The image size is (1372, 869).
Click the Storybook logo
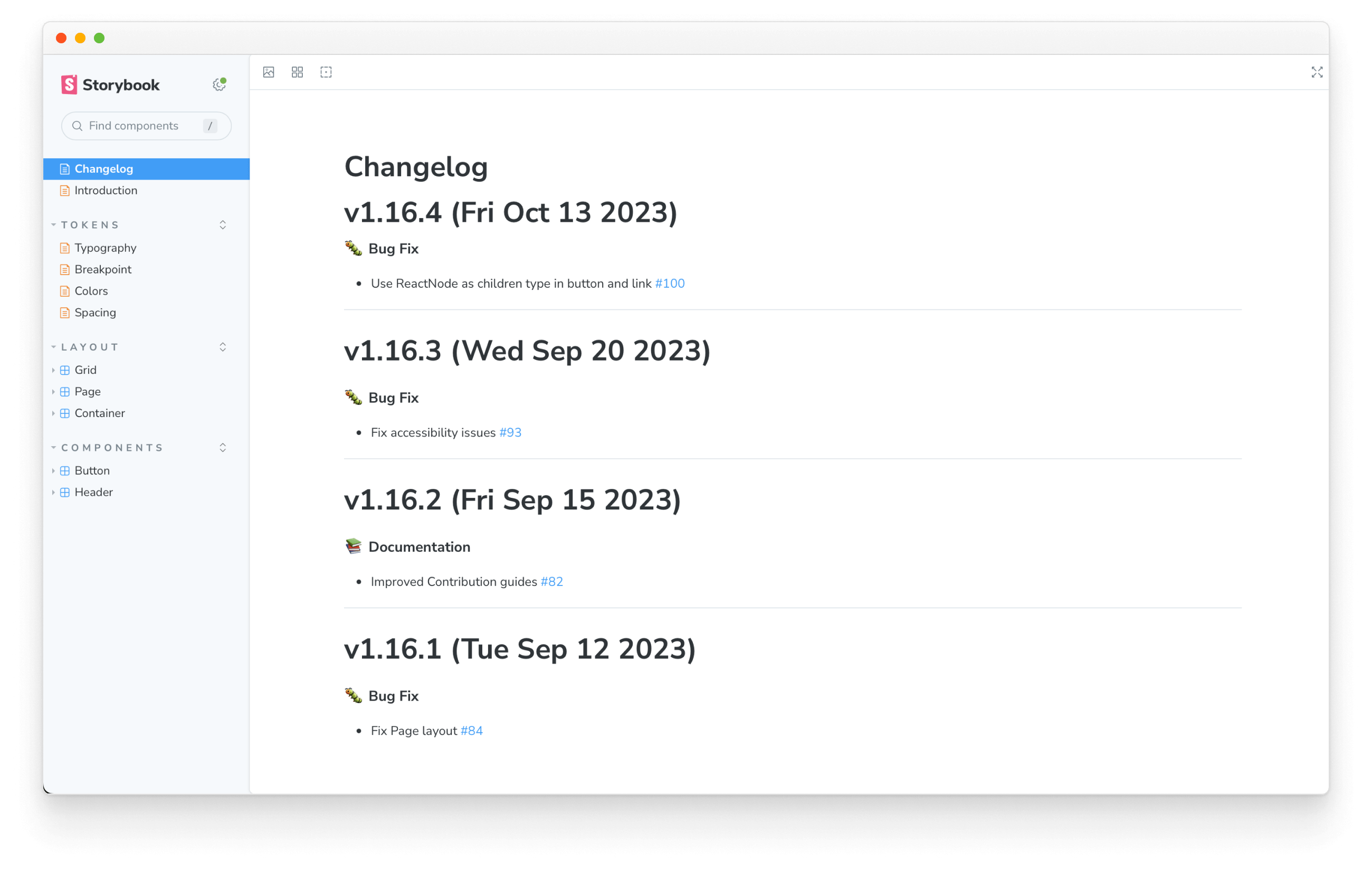[110, 85]
